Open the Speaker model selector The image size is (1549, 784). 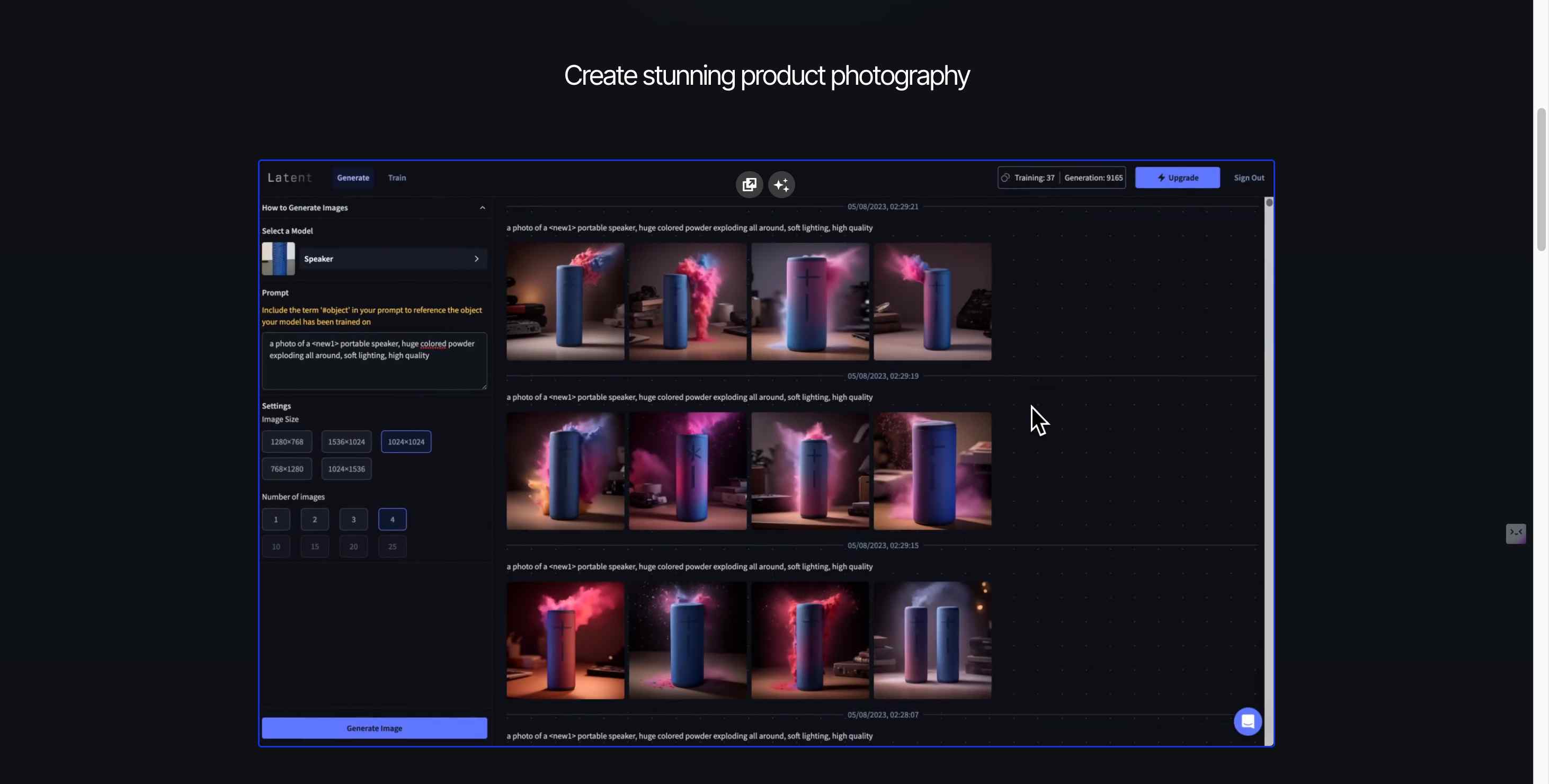coord(393,259)
